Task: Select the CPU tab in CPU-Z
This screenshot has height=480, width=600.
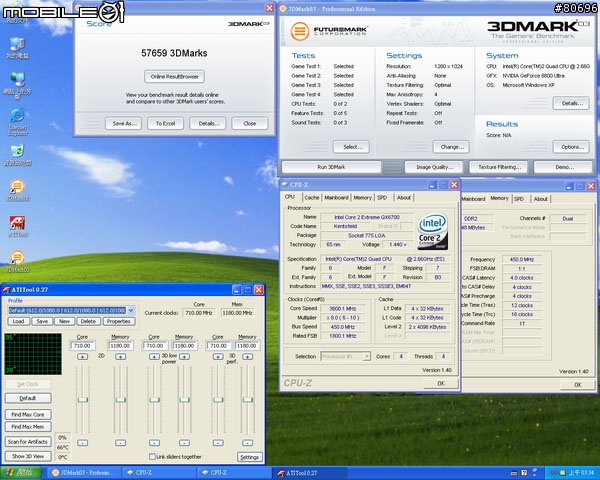Action: [290, 197]
